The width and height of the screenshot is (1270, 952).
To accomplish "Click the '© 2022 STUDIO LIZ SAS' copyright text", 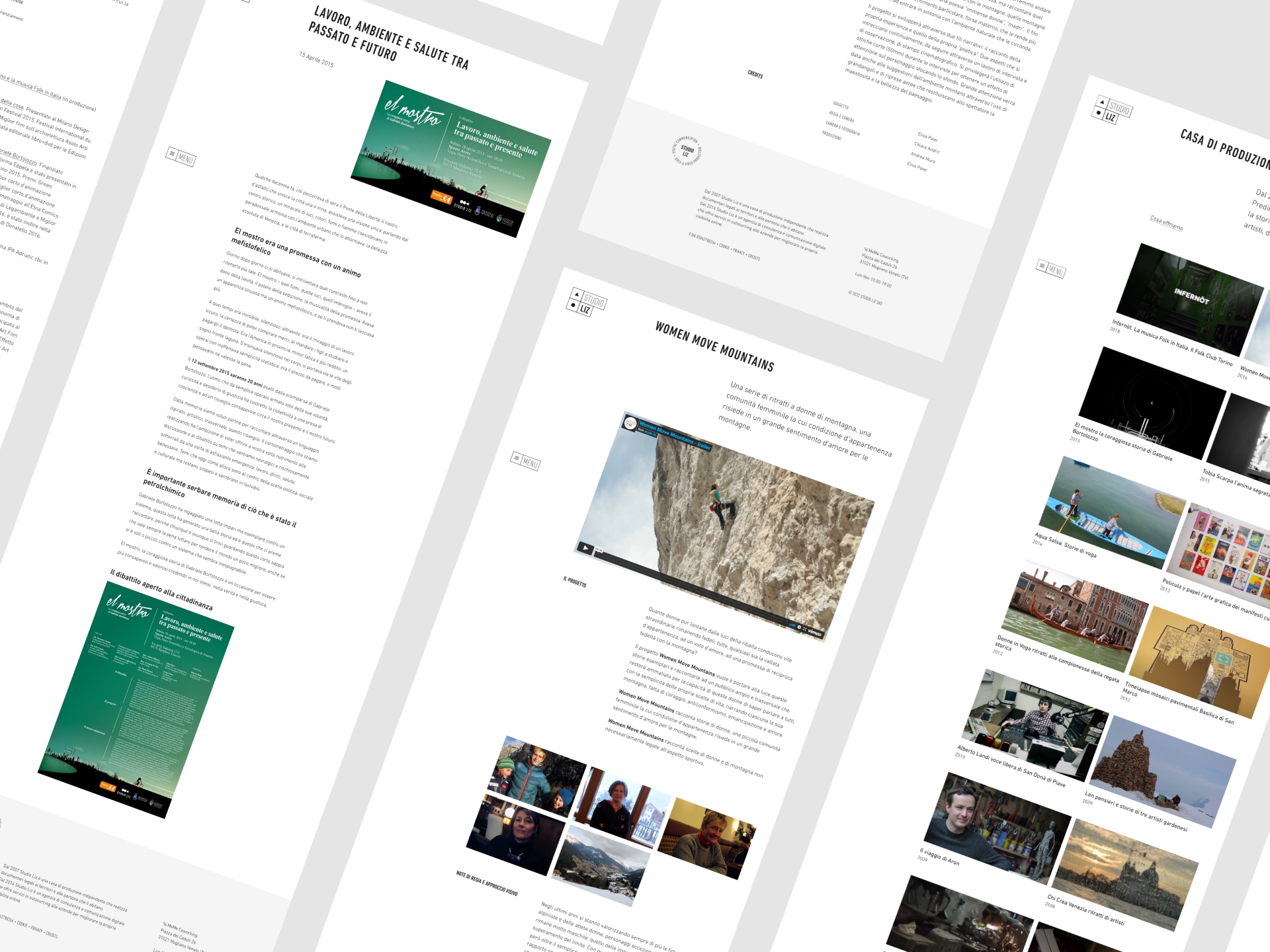I will [x=865, y=298].
